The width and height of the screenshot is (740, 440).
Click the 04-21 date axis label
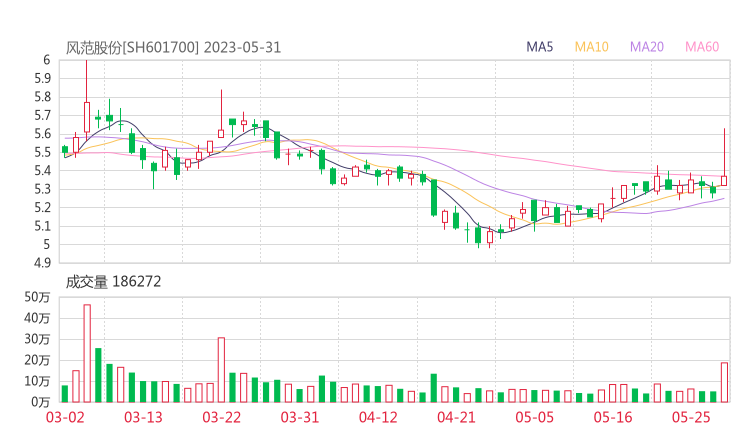tap(456, 417)
